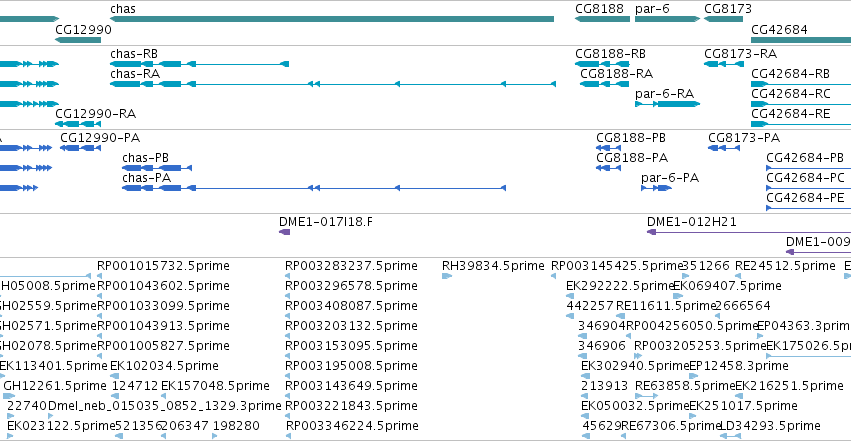The width and height of the screenshot is (851, 441).
Task: Select the par-6-PA protein feature
Action: point(657,188)
